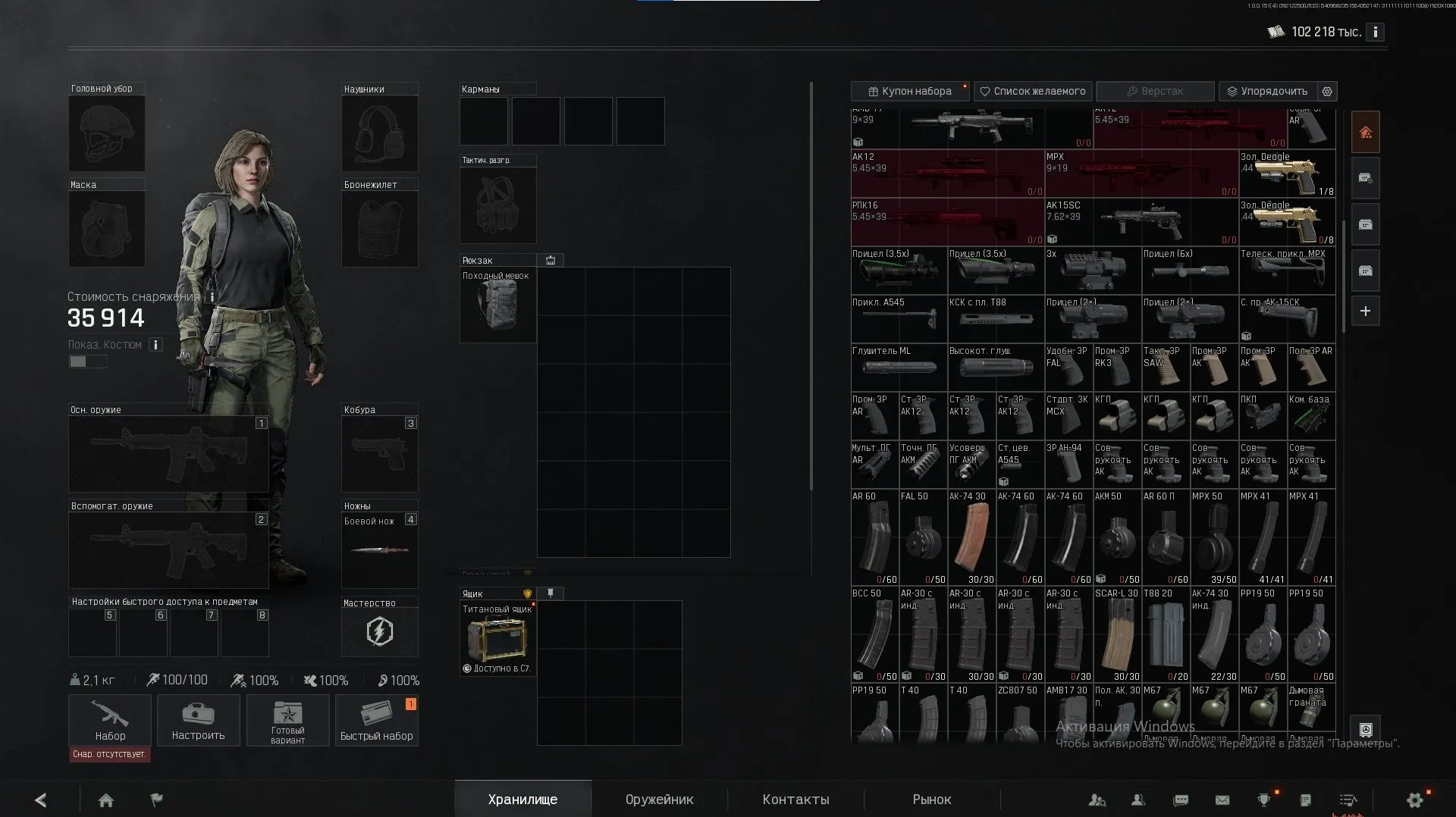Click the info icon beside Показ. Костюм
The width and height of the screenshot is (1456, 817).
155,345
